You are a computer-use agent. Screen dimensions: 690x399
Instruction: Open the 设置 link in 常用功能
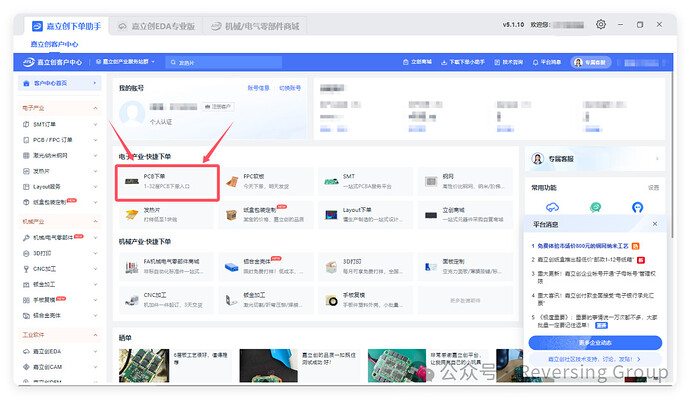point(653,188)
